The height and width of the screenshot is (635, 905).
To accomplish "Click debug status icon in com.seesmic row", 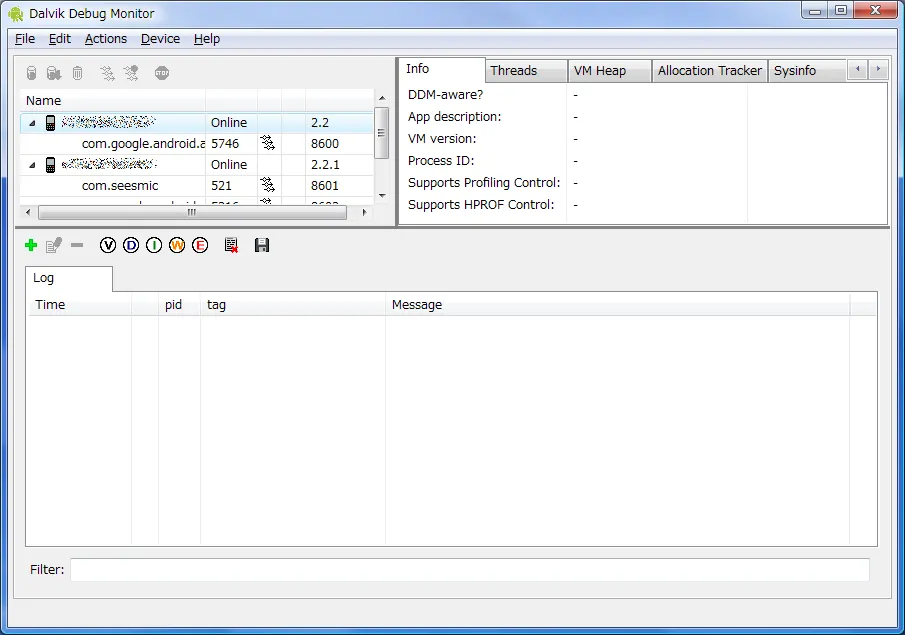I will (x=267, y=185).
